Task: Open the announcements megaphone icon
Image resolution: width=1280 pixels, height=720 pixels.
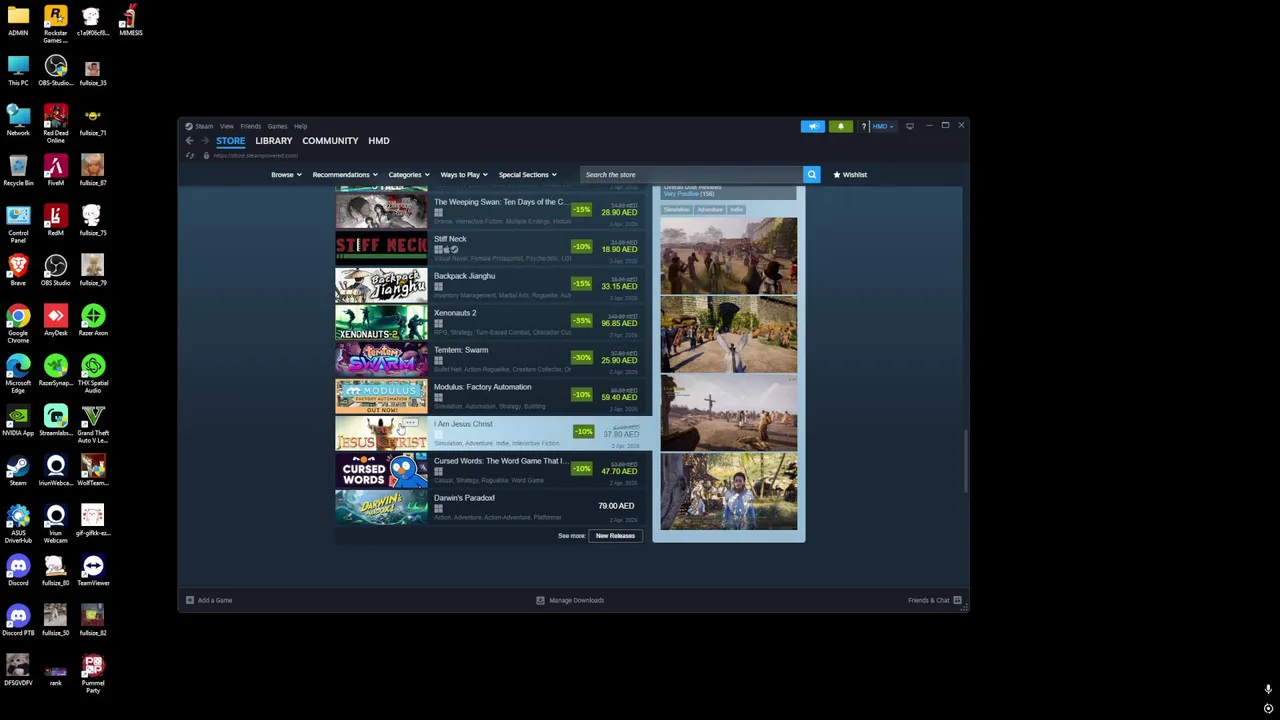Action: click(813, 126)
